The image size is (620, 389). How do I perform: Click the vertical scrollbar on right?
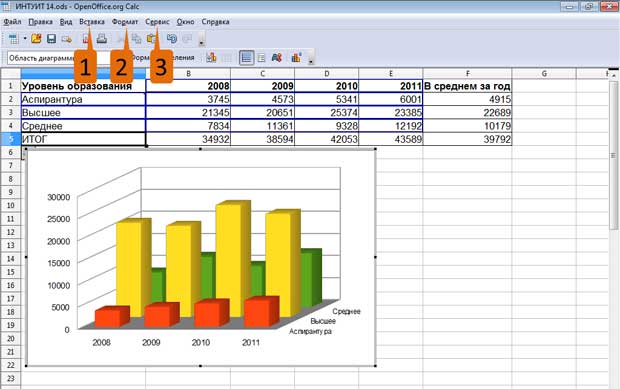(x=613, y=229)
